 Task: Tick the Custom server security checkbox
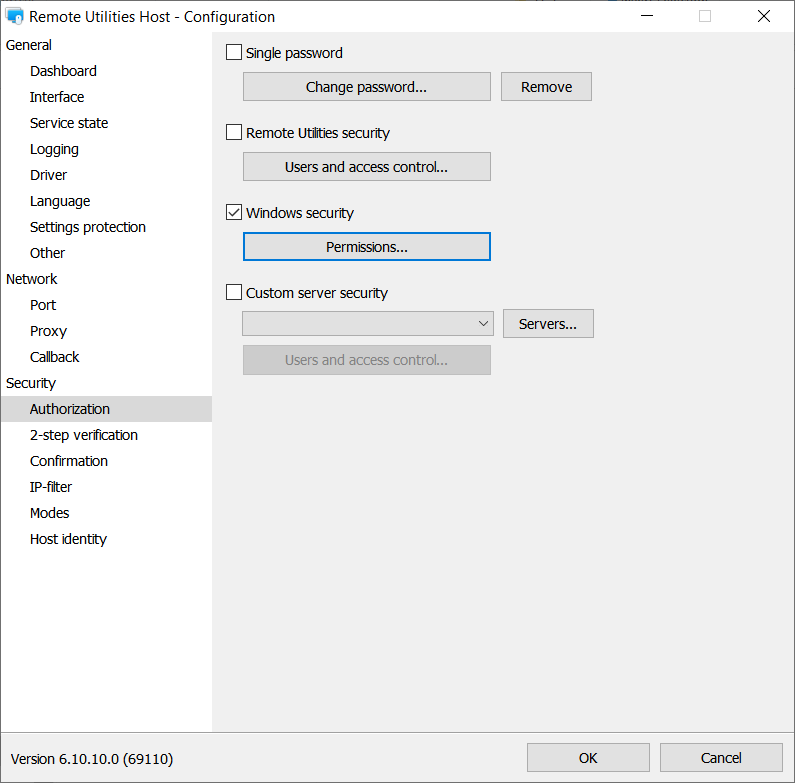tap(234, 293)
